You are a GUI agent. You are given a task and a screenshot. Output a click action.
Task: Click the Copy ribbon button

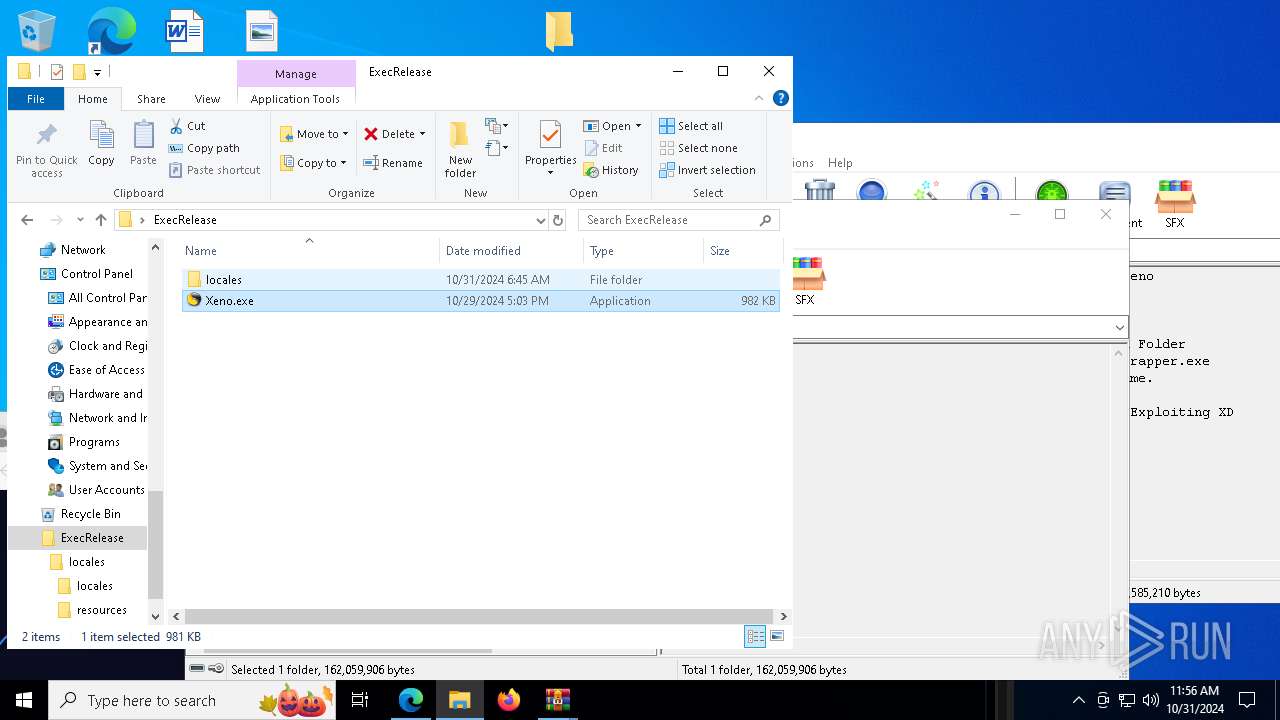tap(101, 145)
